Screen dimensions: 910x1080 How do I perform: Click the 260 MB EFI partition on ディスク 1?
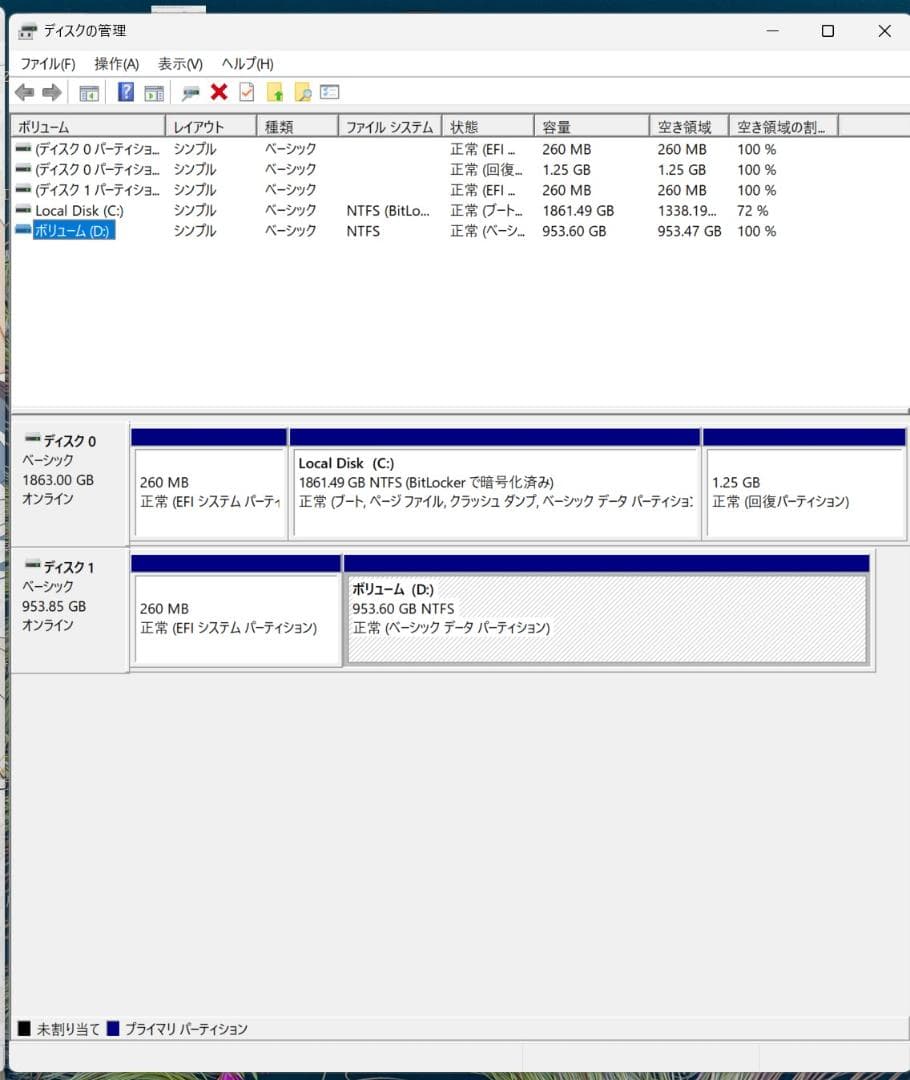coord(235,610)
